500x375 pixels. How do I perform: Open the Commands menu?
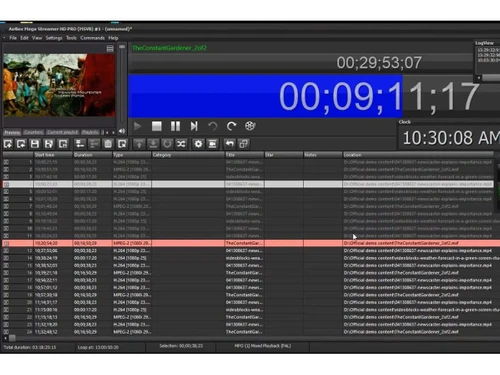click(x=92, y=38)
